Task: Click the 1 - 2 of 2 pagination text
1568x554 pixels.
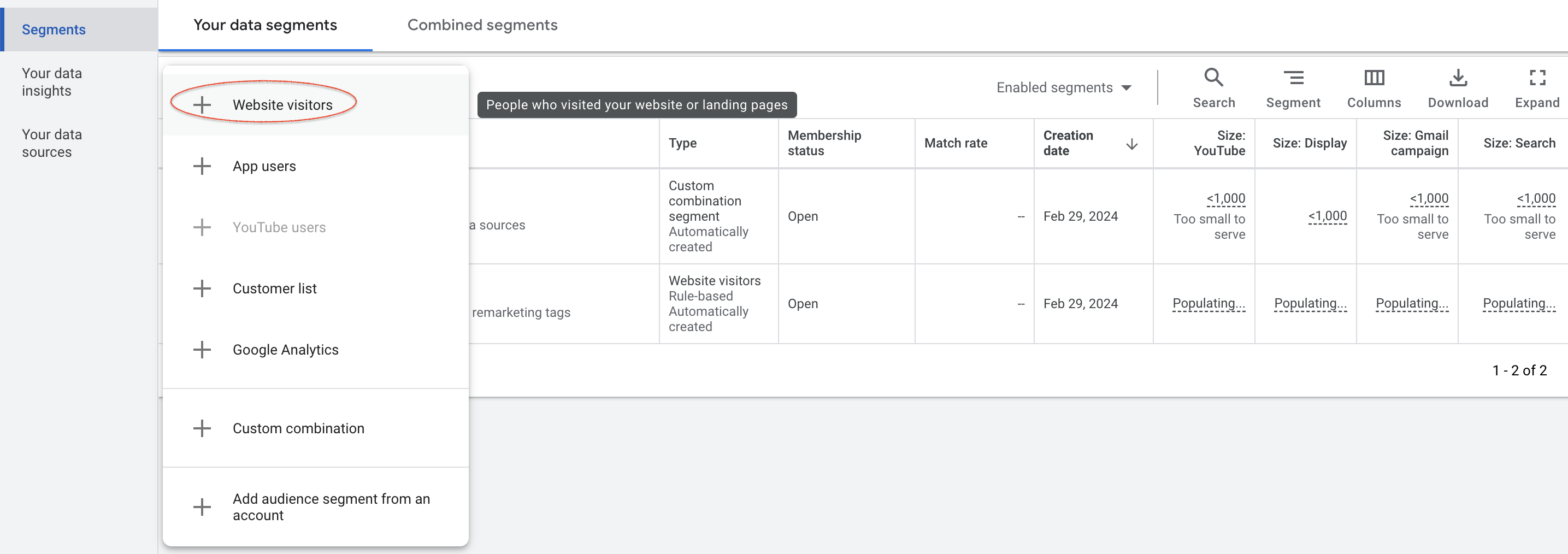Action: click(x=1519, y=370)
